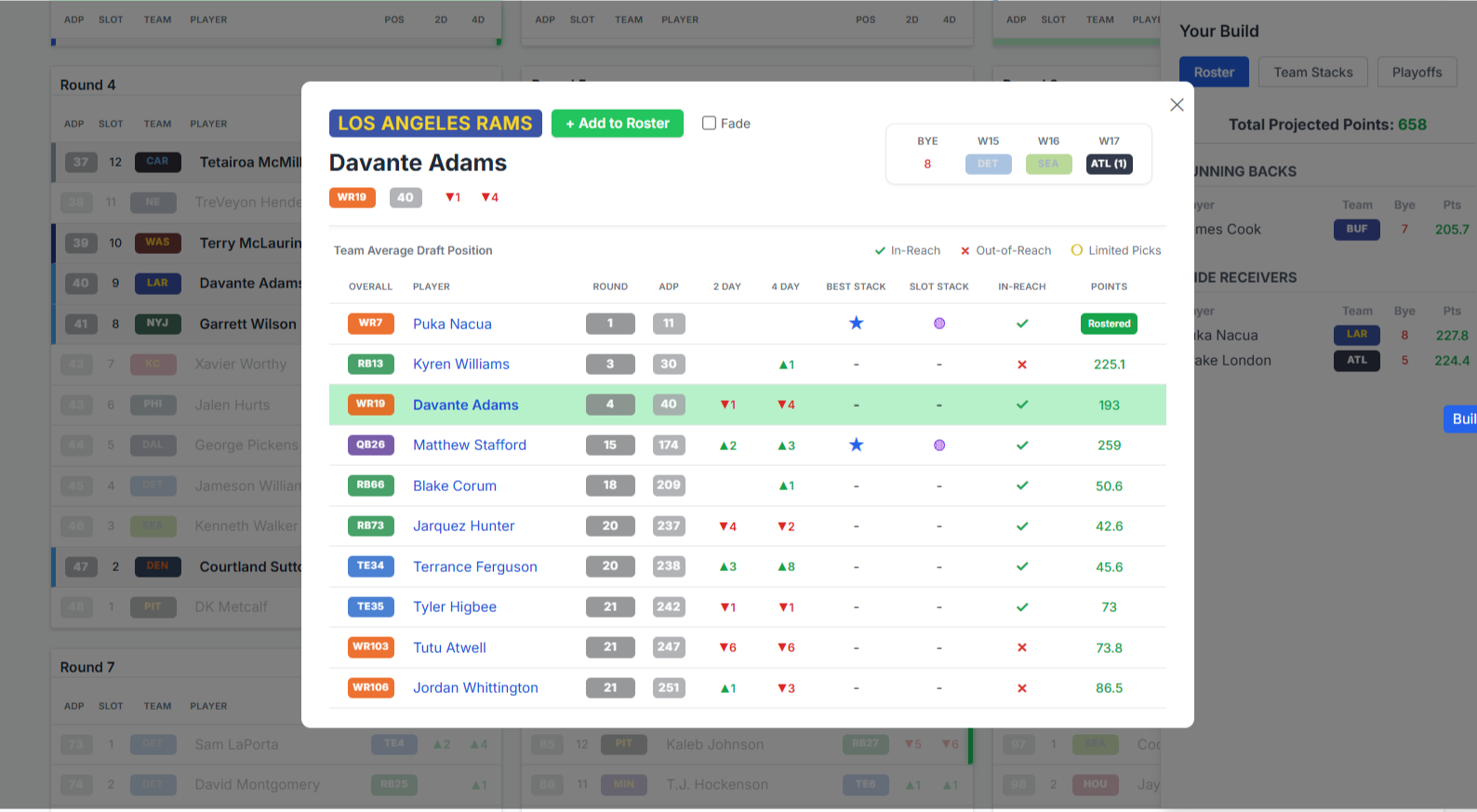Click Matthew Stafford's slot stack circle icon

pos(938,446)
